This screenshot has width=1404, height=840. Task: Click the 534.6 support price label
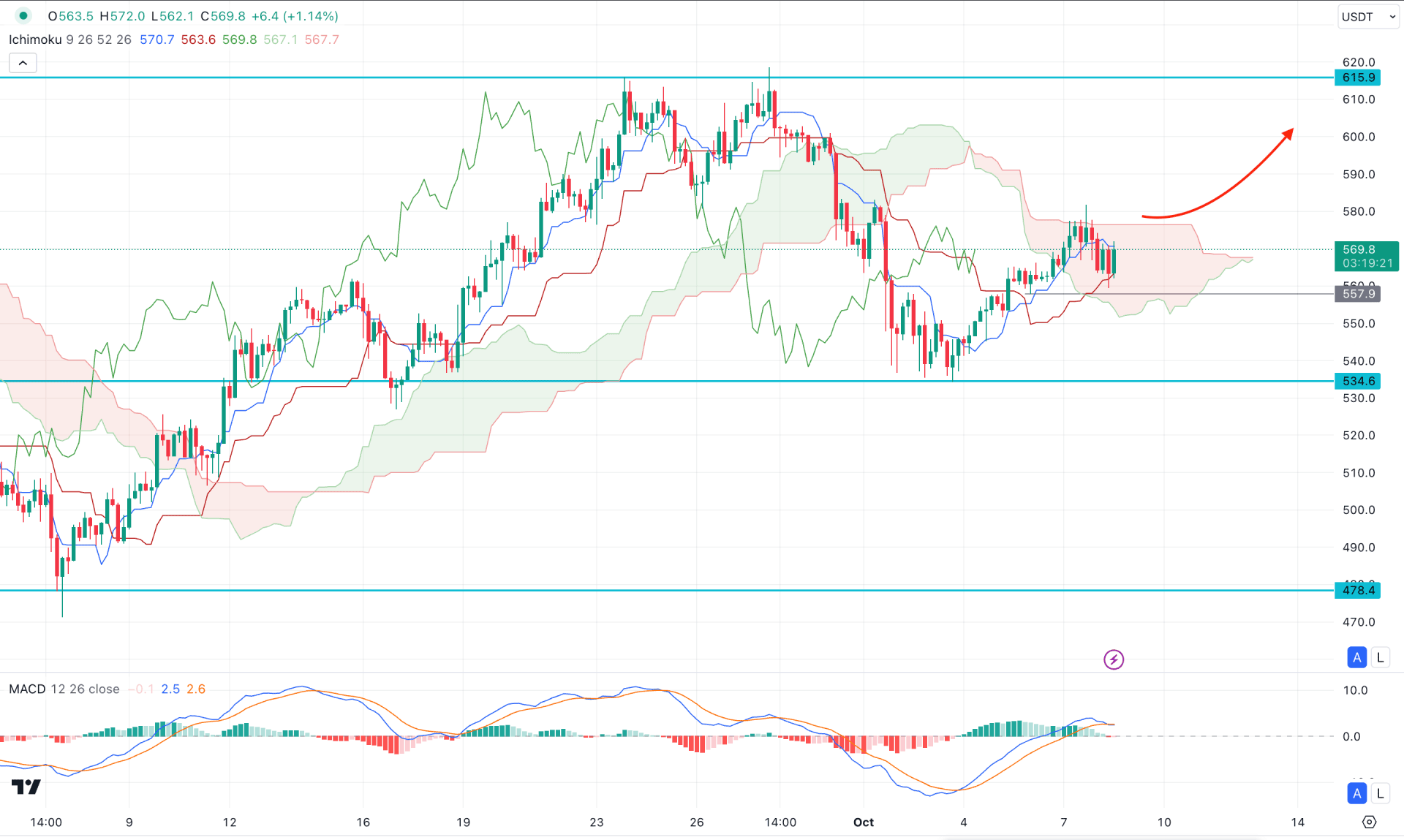click(1358, 381)
